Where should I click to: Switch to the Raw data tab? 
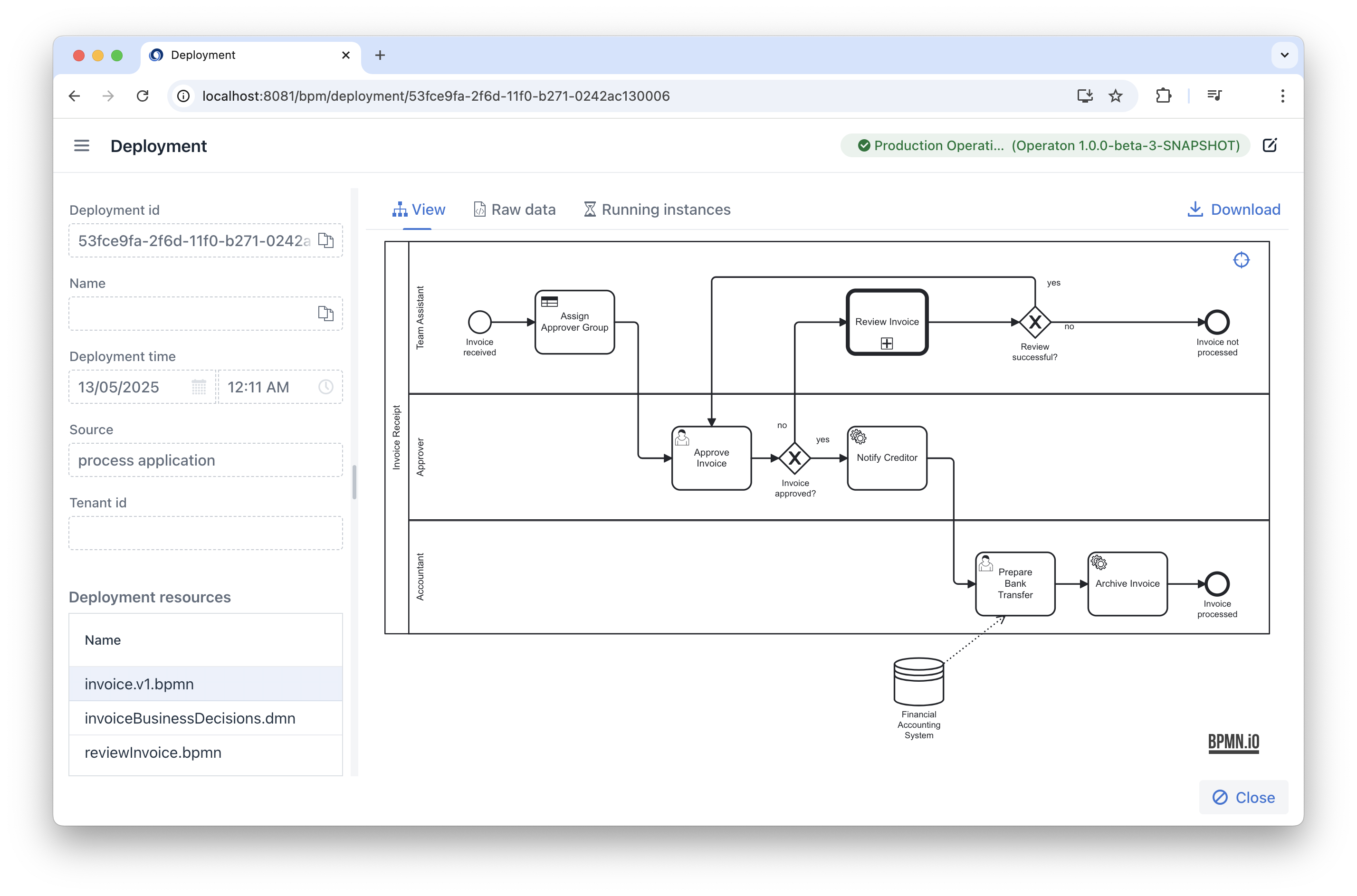coord(514,210)
